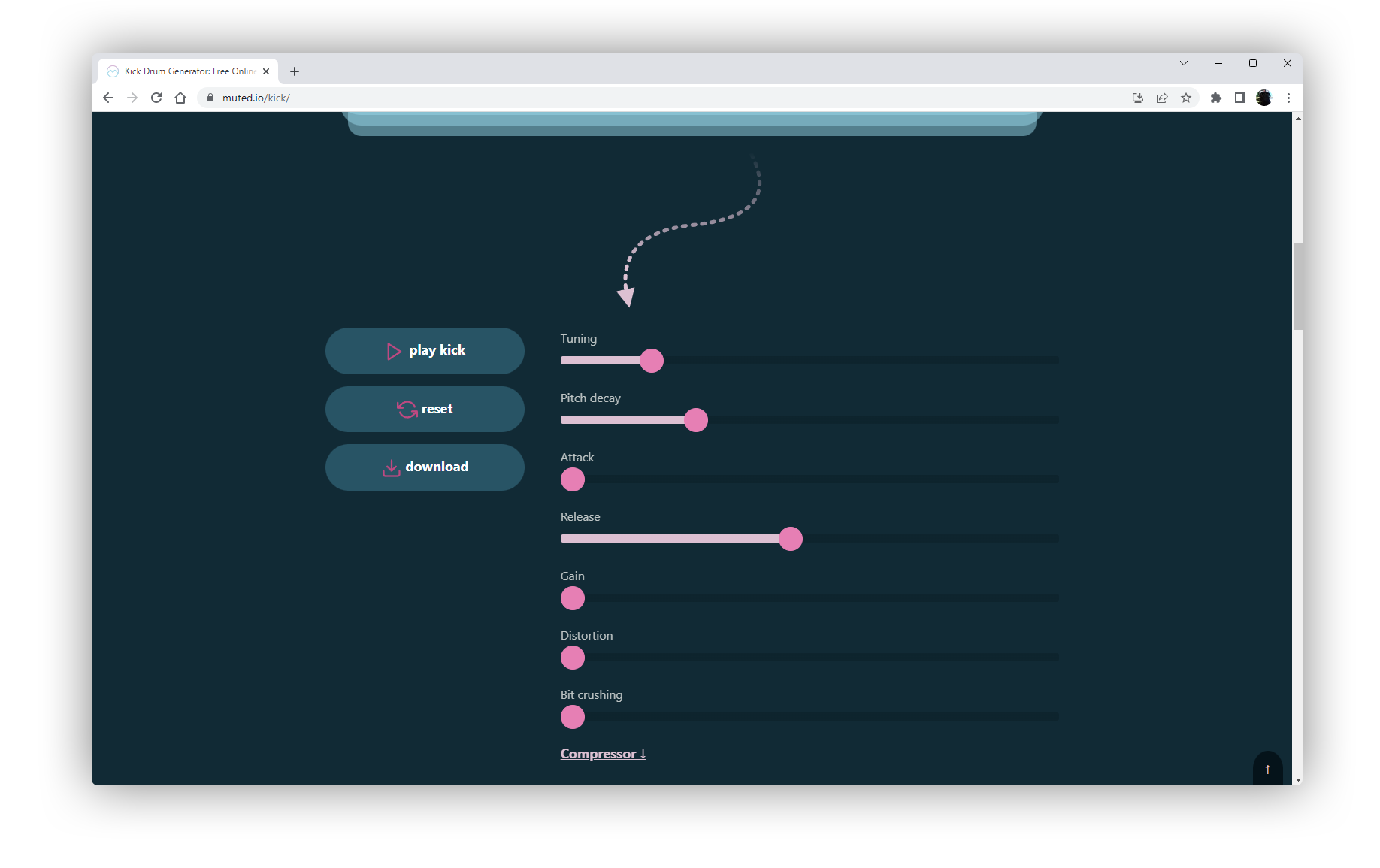Viewport: 1380px width, 868px height.
Task: Click the scrollbar down arrow
Action: [x=1297, y=780]
